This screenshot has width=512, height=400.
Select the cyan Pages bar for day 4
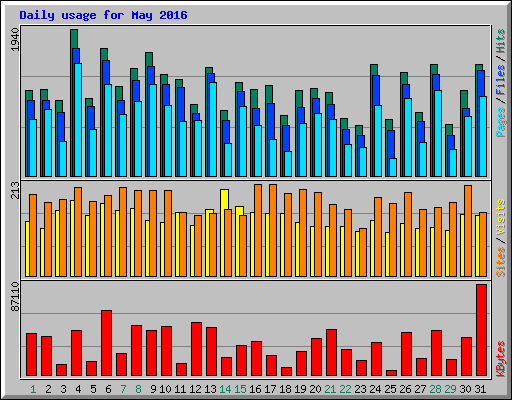pyautogui.click(x=78, y=120)
